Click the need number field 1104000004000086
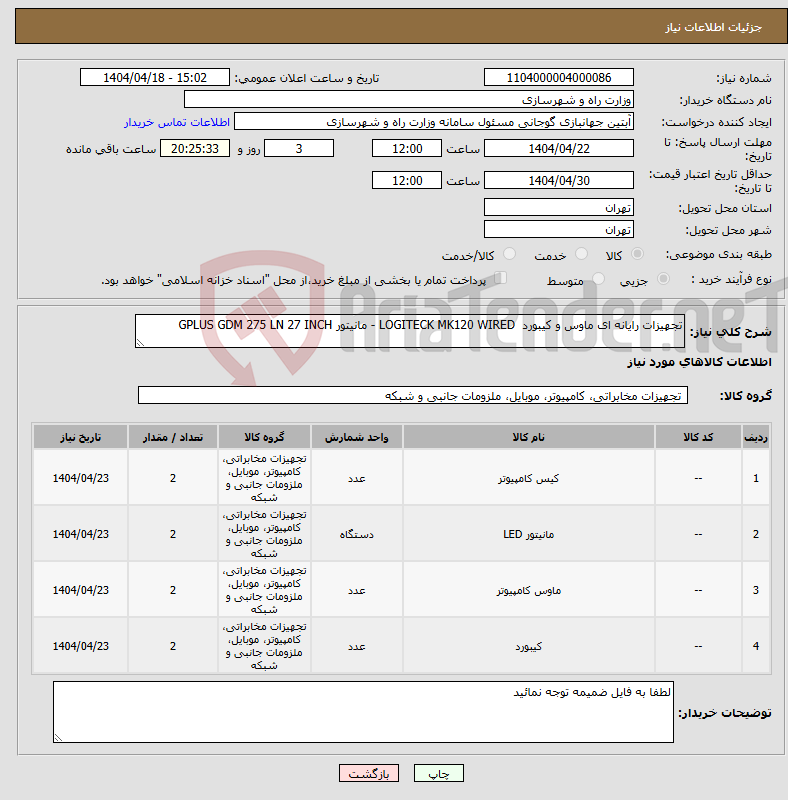The height and width of the screenshot is (800, 788). 559,78
